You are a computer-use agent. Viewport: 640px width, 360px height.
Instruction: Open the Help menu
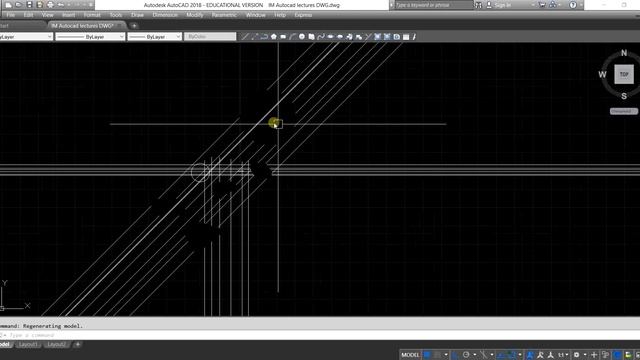tap(280, 15)
